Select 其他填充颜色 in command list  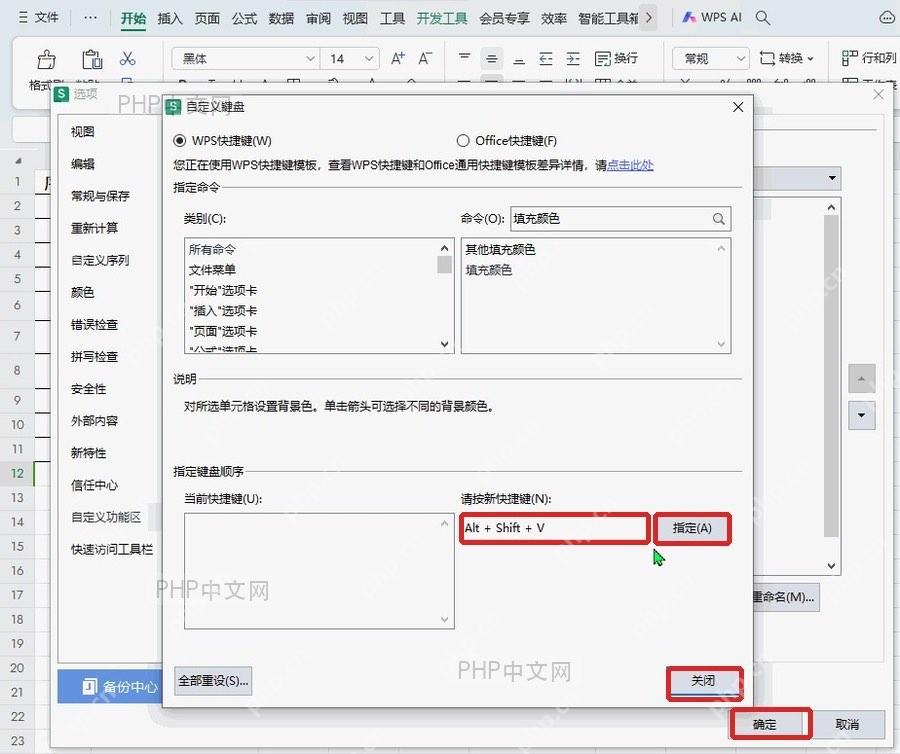[x=501, y=250]
